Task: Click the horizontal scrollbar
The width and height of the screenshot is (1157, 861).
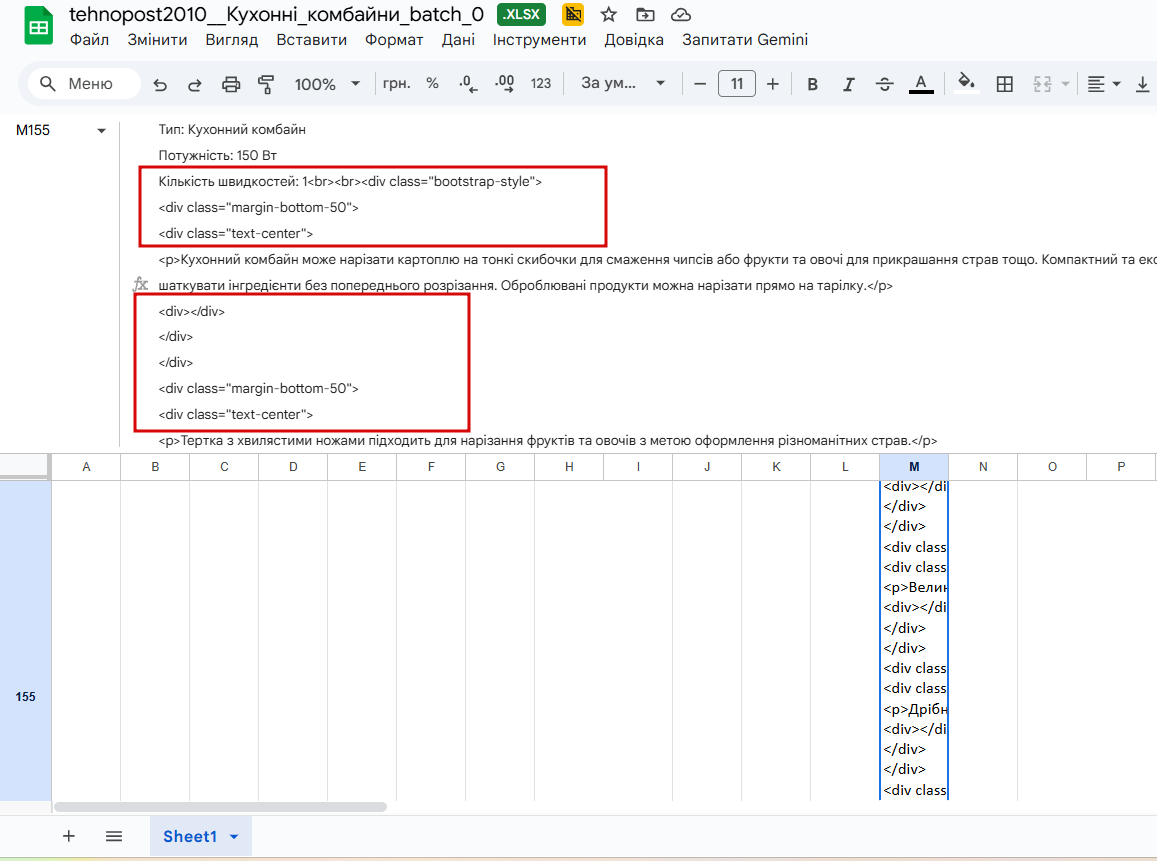Action: [220, 807]
